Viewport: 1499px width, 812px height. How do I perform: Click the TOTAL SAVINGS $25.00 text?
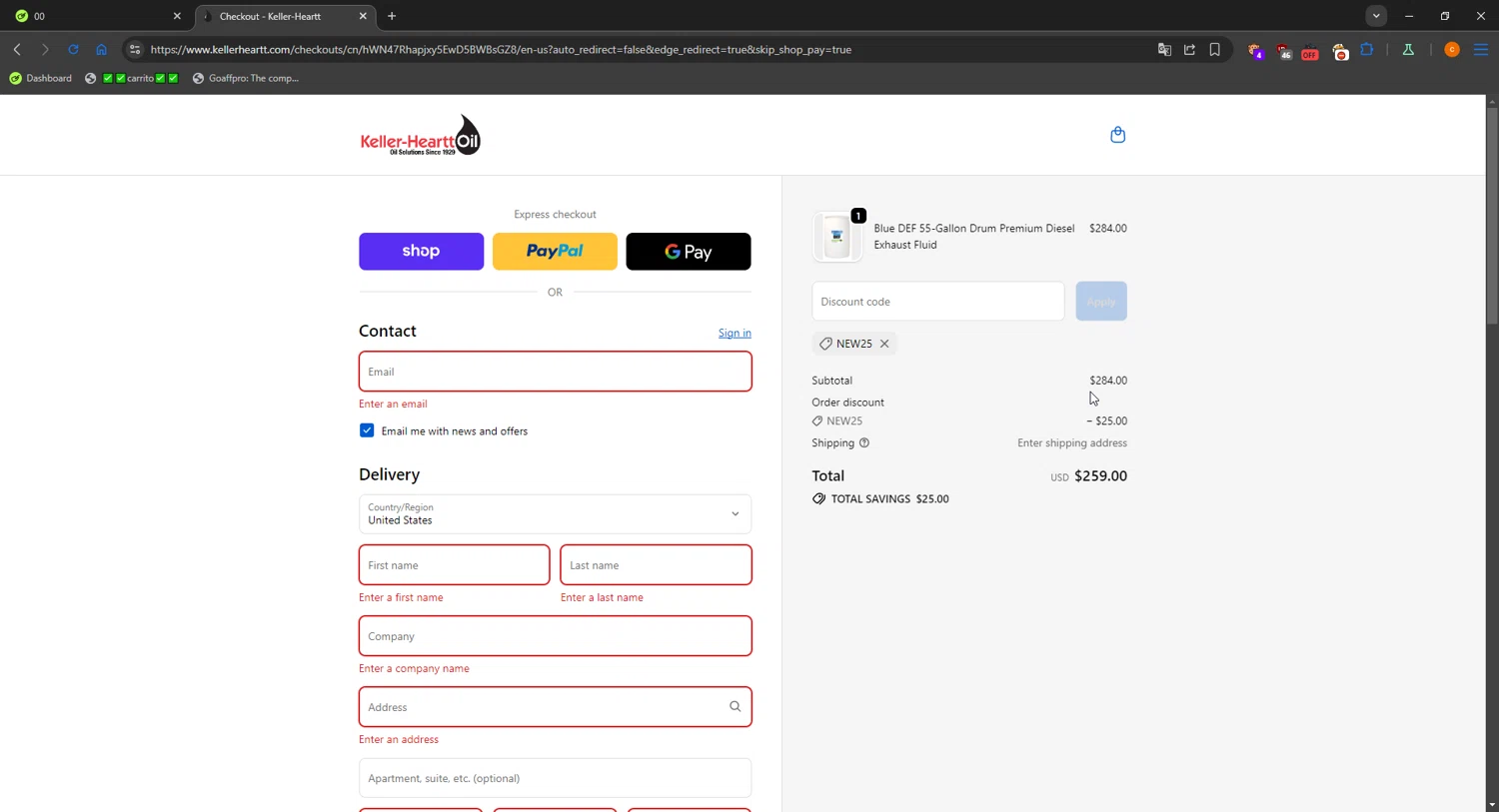click(x=889, y=499)
